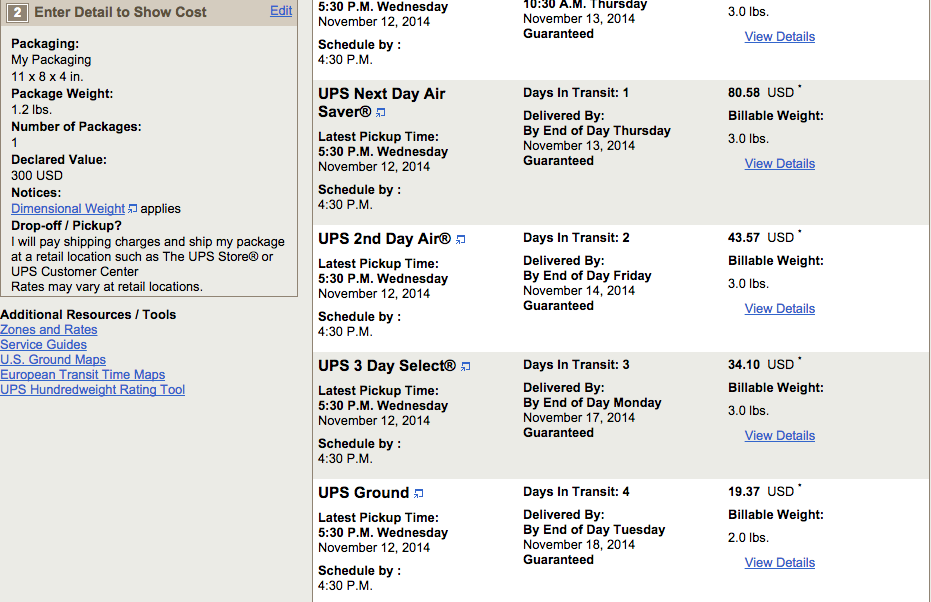
Task: Open info popup icon beside UPS 3 Day Select
Action: (x=466, y=366)
